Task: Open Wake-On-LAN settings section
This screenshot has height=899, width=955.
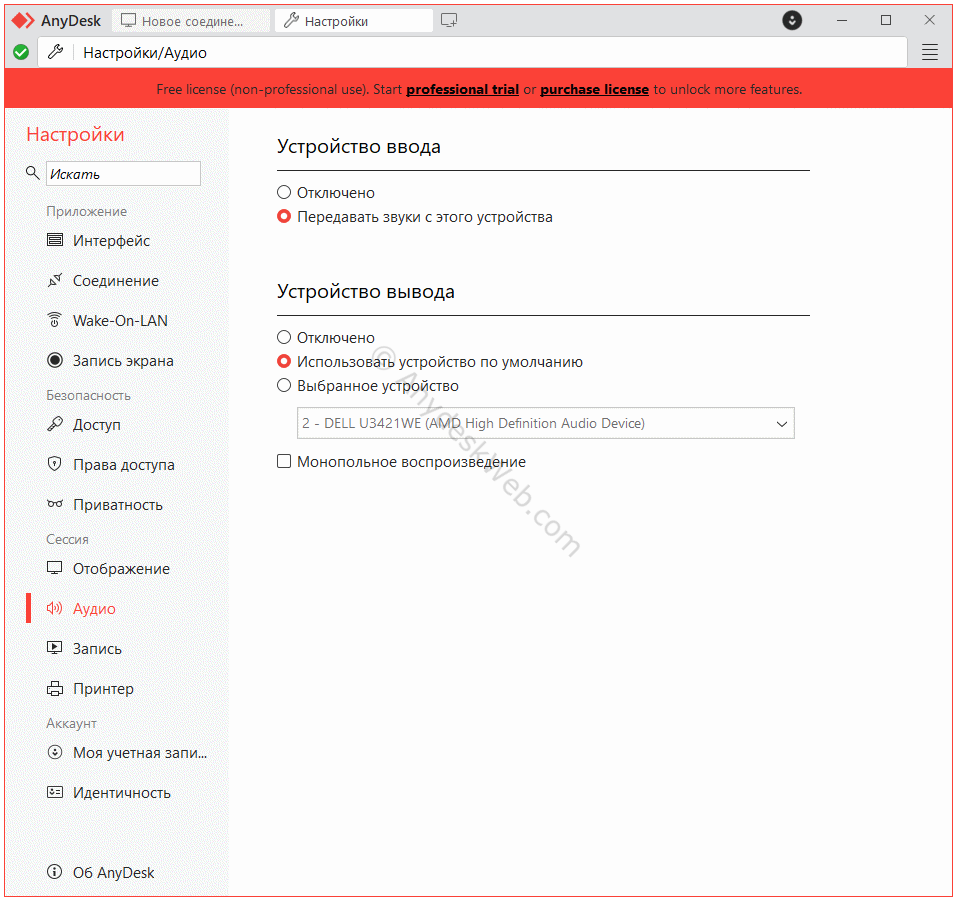Action: click(120, 321)
